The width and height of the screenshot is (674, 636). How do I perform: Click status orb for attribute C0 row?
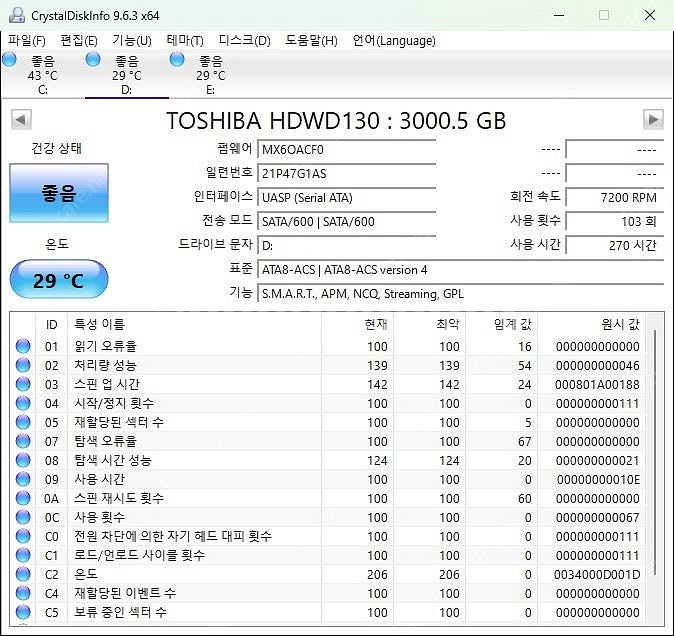click(23, 536)
